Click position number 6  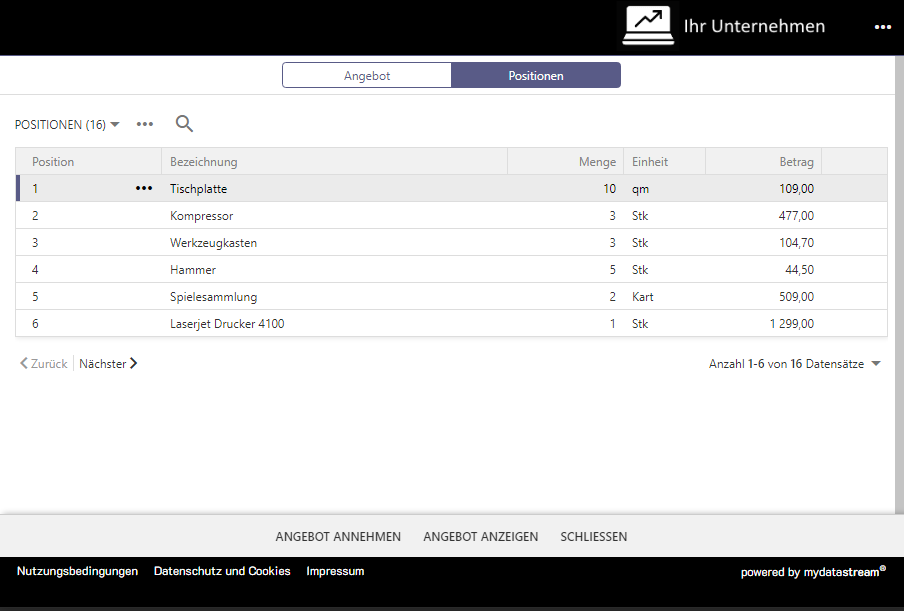(35, 324)
